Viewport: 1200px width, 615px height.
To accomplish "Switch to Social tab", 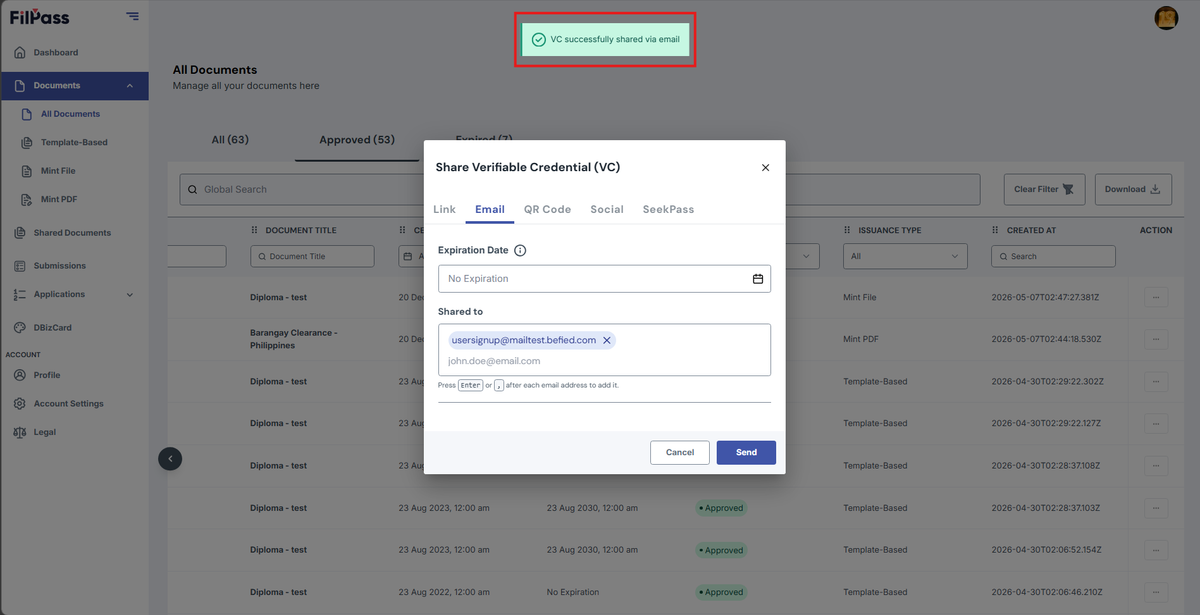I will click(x=607, y=209).
